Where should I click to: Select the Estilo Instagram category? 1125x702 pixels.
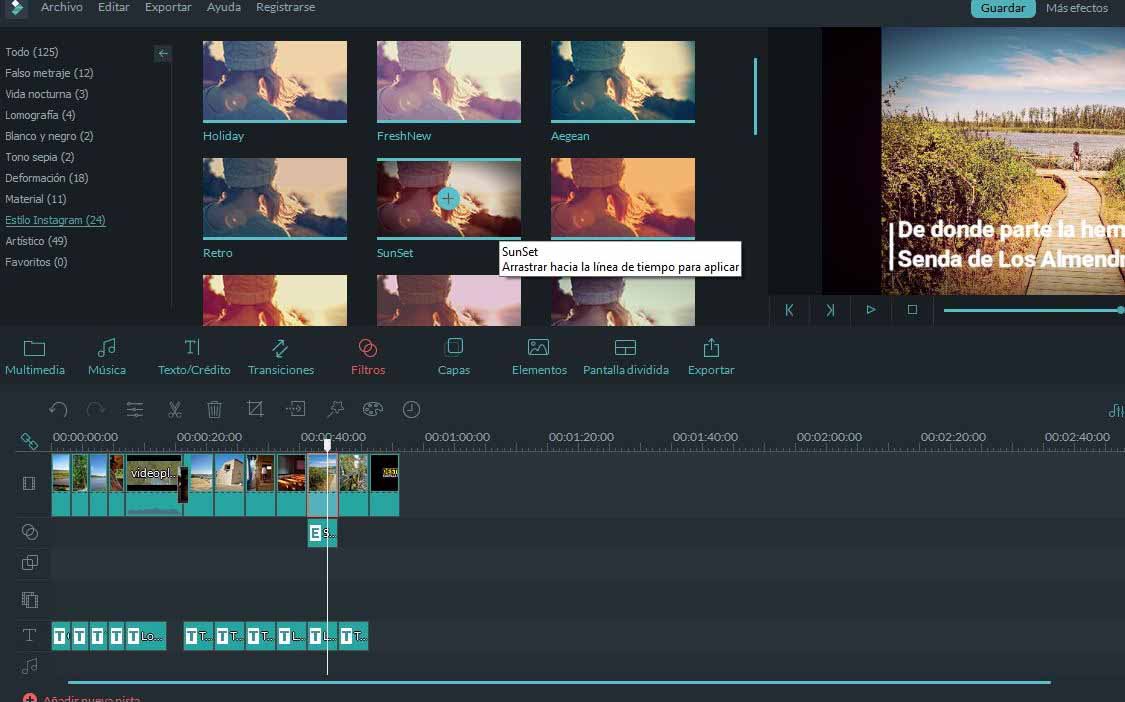[55, 220]
